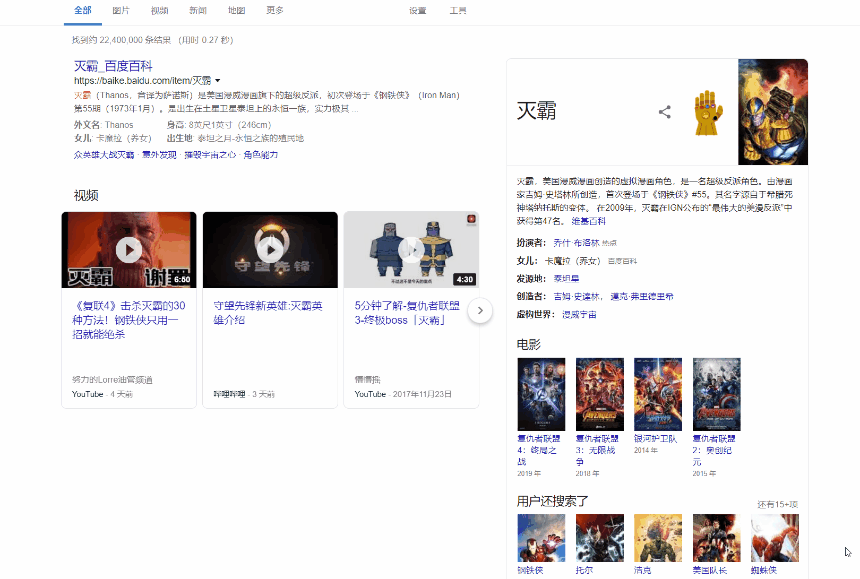
Task: Switch to the 图片 search tab
Action: pyautogui.click(x=121, y=10)
